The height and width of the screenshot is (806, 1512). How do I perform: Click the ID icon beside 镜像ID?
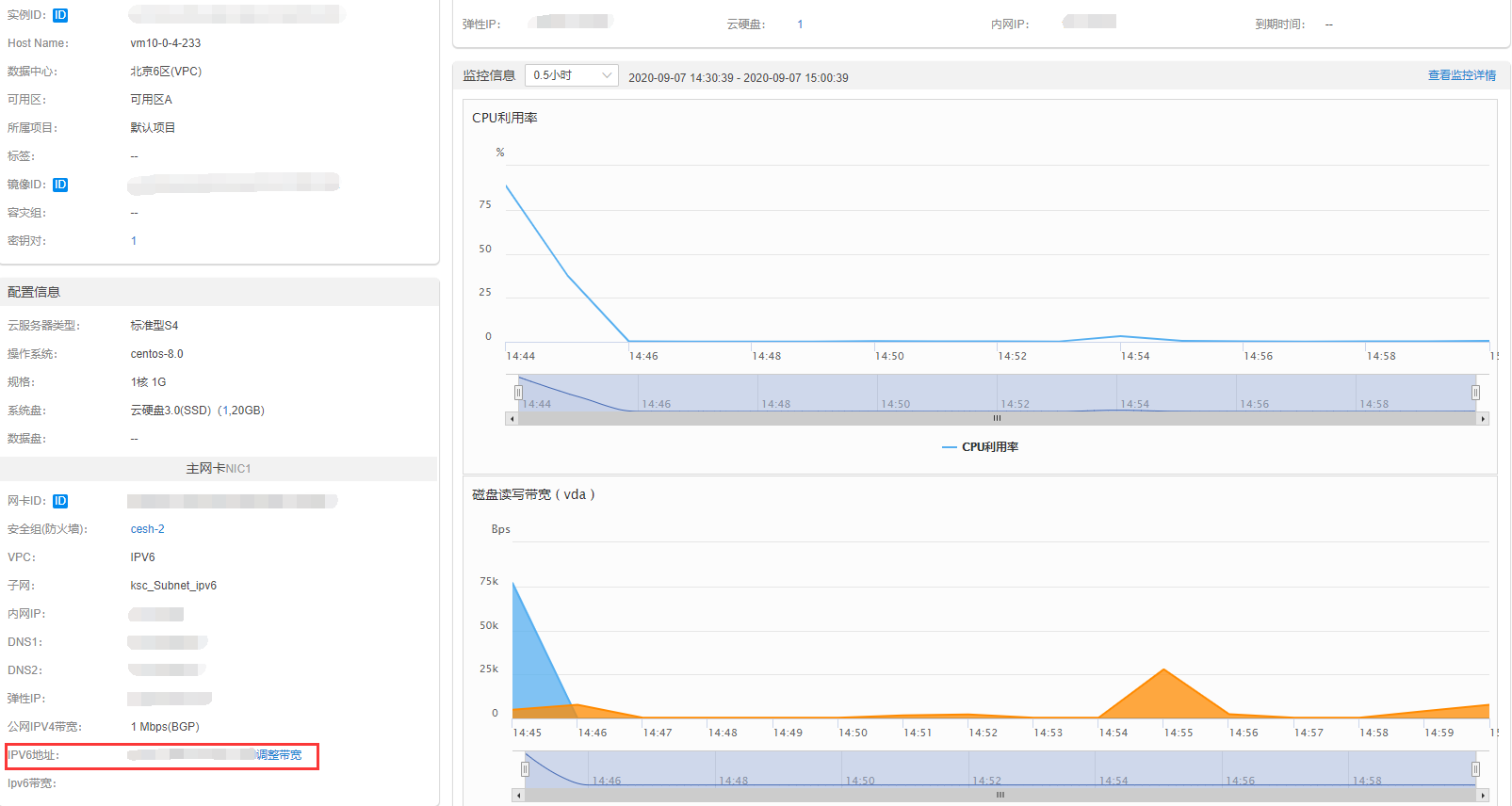[x=60, y=185]
